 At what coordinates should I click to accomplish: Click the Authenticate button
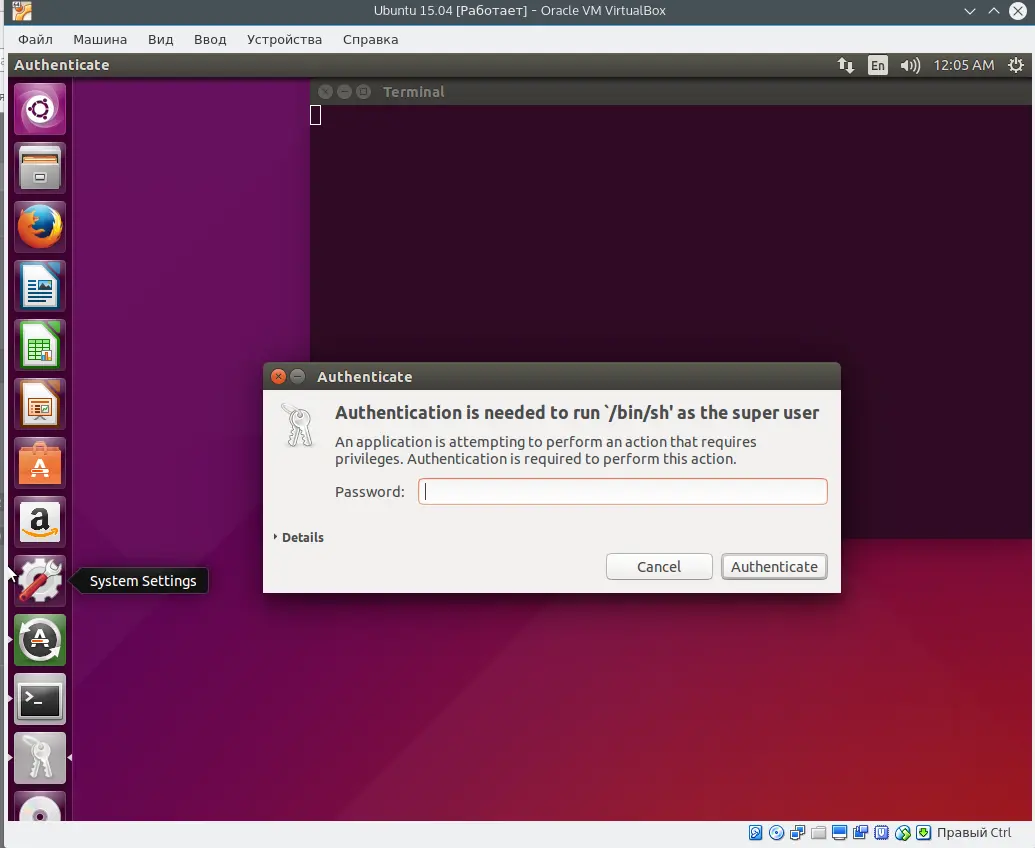tap(774, 566)
